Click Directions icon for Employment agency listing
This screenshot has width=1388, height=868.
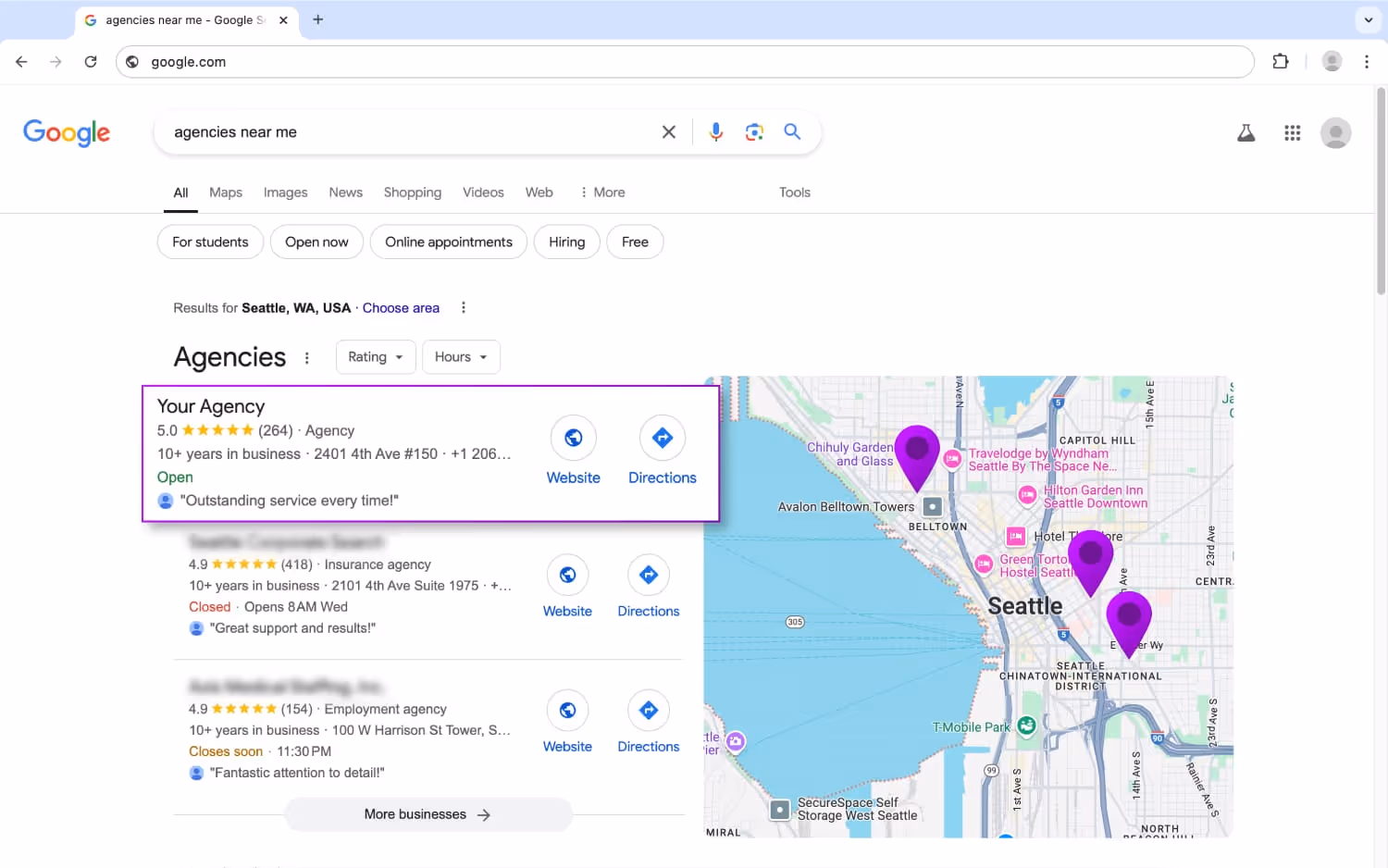649,710
